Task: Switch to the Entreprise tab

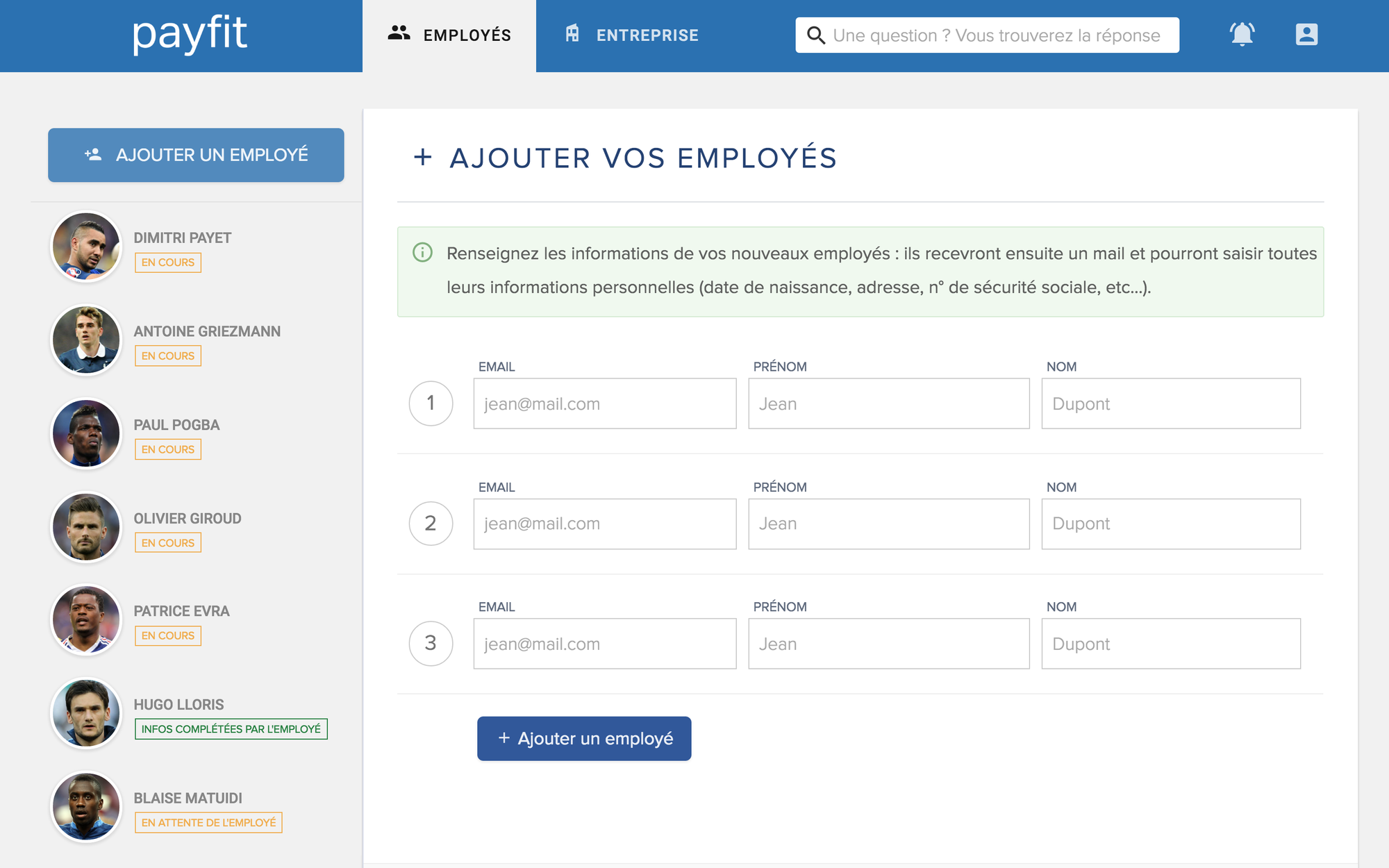Action: click(x=631, y=35)
